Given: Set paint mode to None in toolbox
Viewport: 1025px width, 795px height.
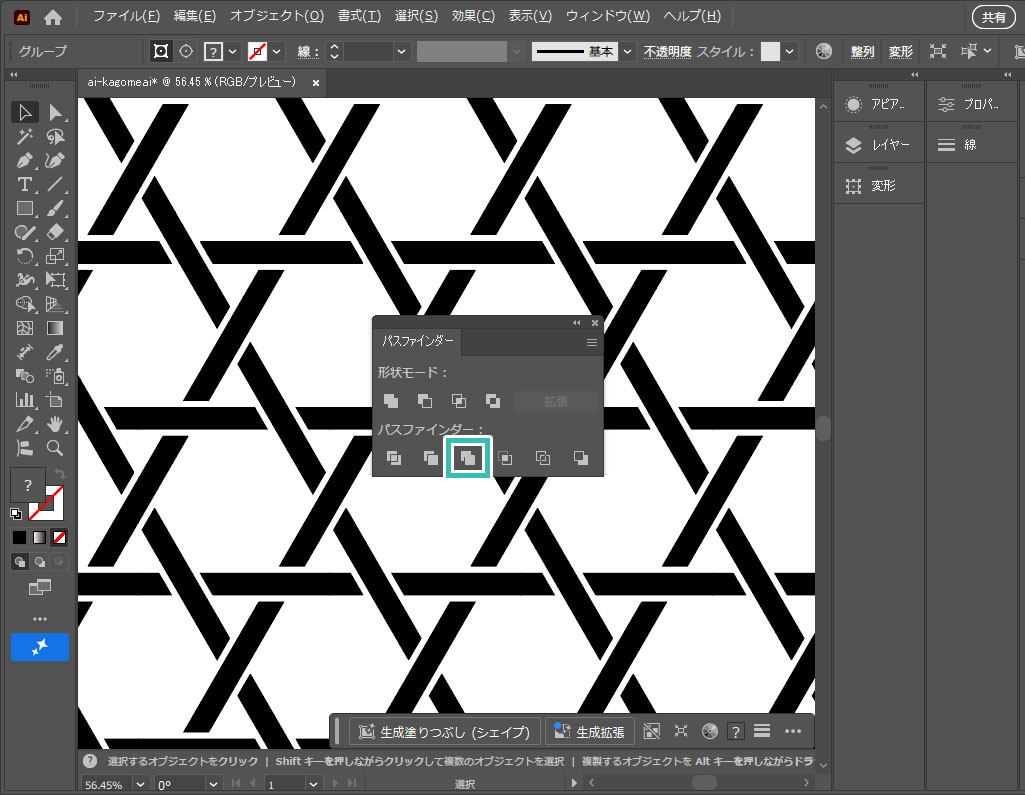Looking at the screenshot, I should 59,537.
